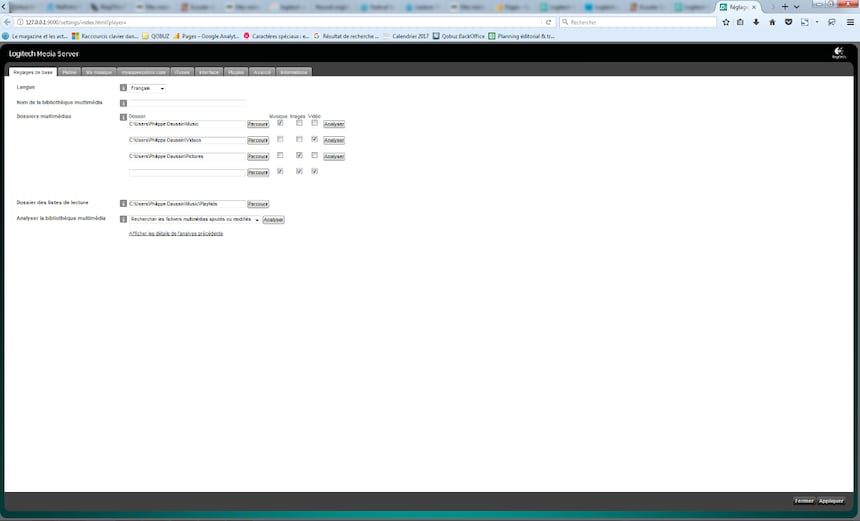
Task: Switch to the Interface tab
Action: coord(209,72)
